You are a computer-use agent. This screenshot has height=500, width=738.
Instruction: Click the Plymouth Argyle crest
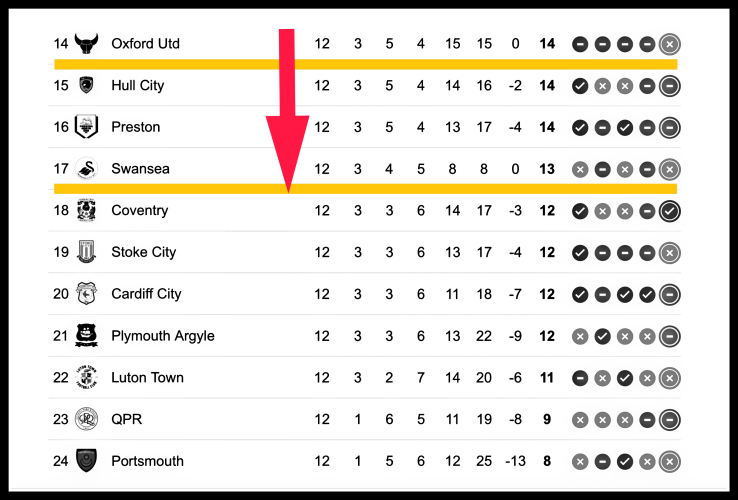pos(87,336)
